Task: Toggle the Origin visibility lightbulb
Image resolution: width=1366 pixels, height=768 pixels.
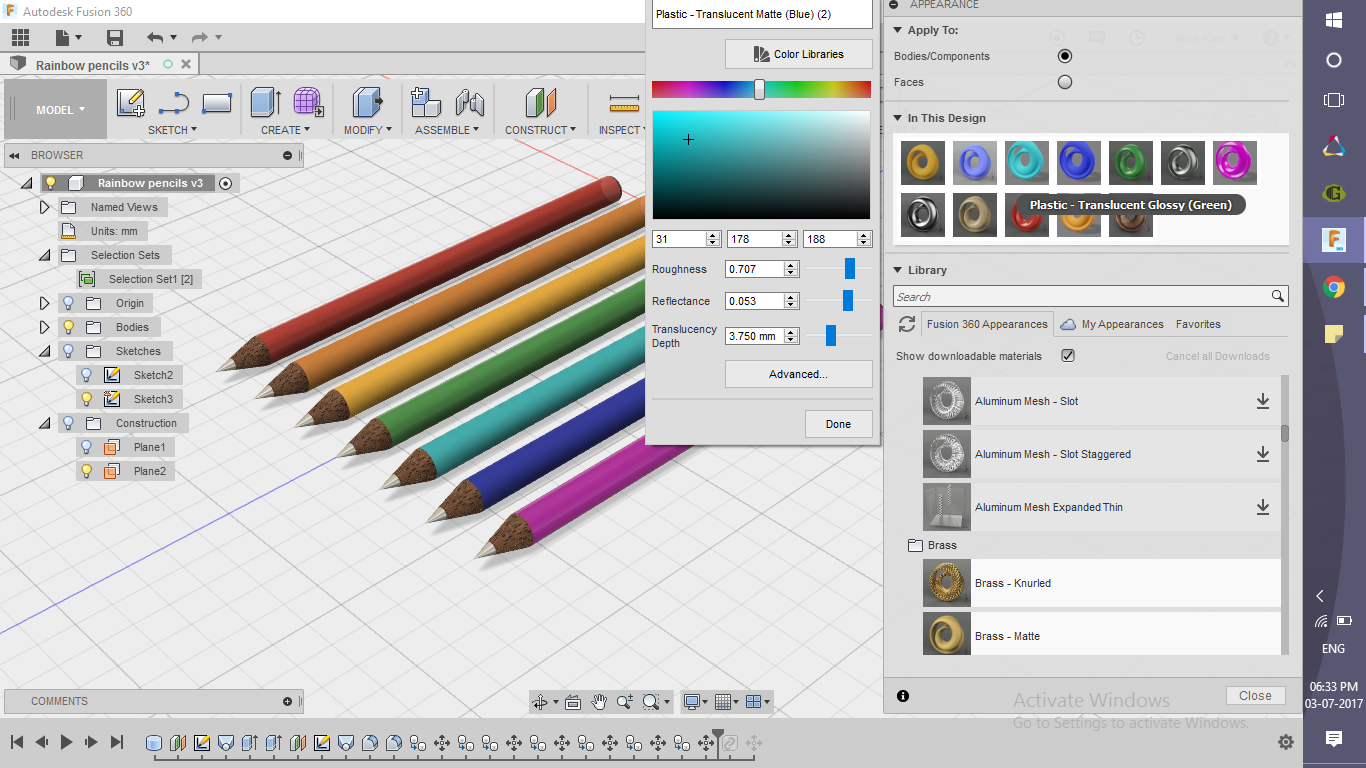Action: (x=69, y=303)
